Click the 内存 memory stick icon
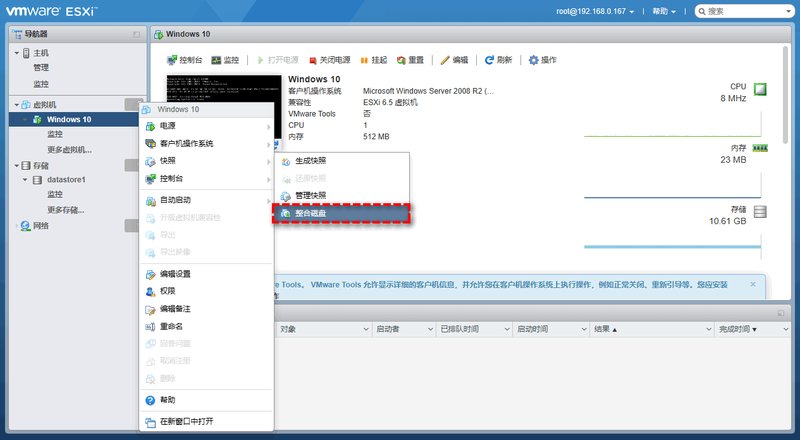 click(x=760, y=148)
